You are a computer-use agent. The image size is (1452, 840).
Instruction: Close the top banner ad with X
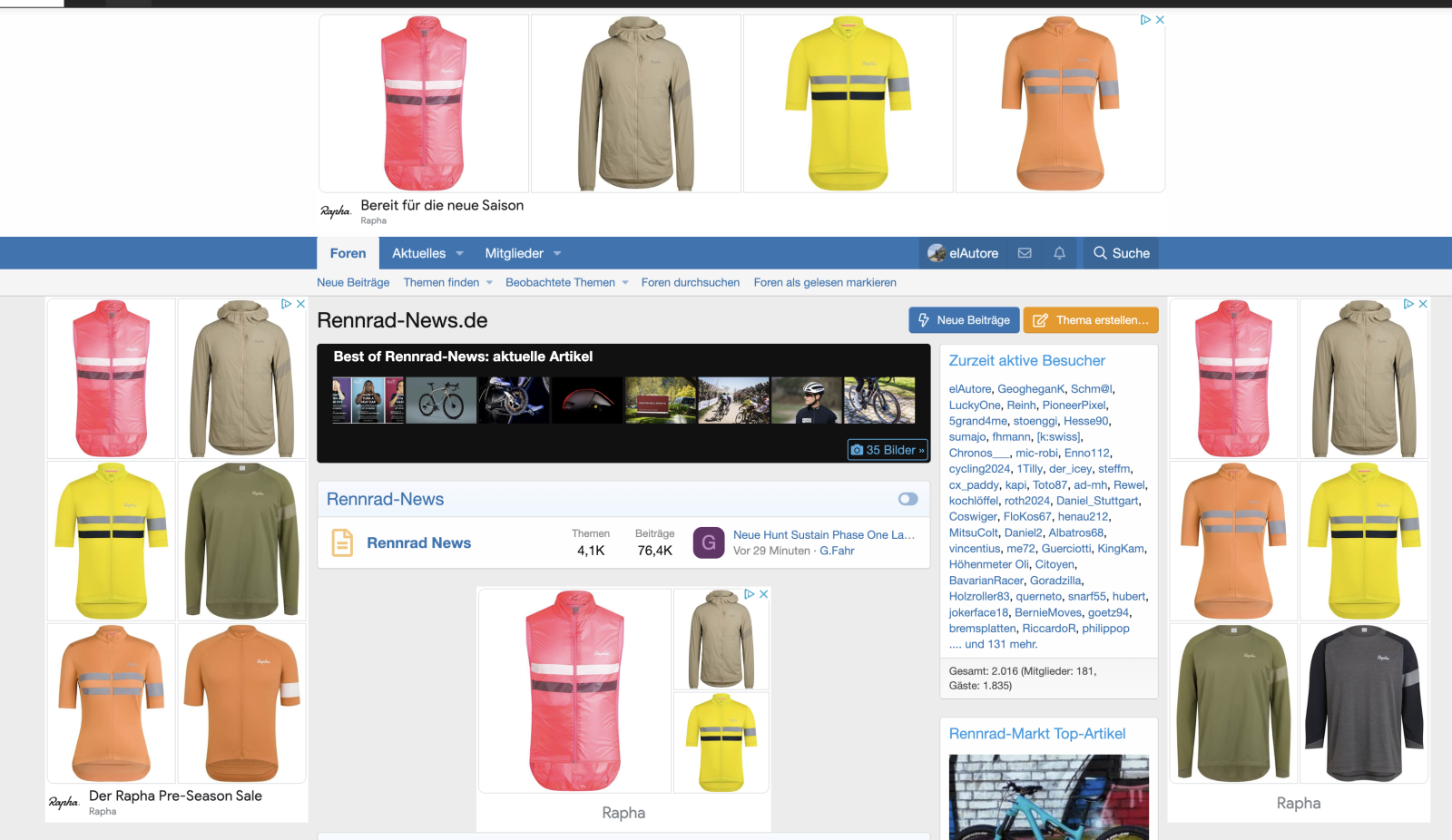click(x=1160, y=20)
